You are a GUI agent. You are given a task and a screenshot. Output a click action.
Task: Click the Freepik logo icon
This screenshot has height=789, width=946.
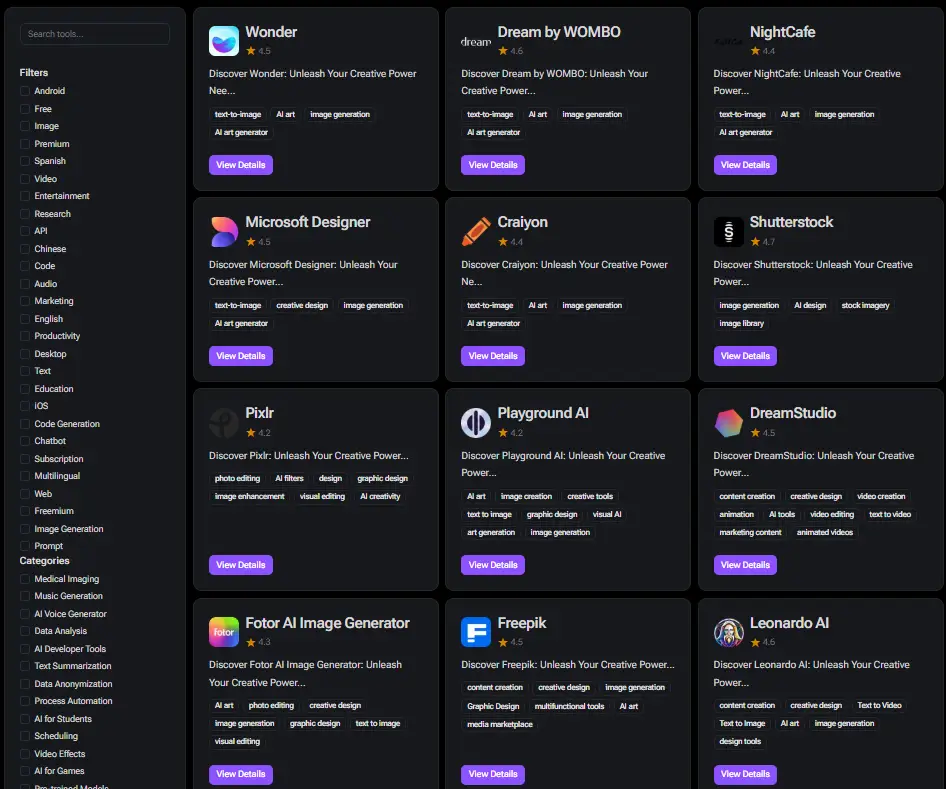[476, 632]
